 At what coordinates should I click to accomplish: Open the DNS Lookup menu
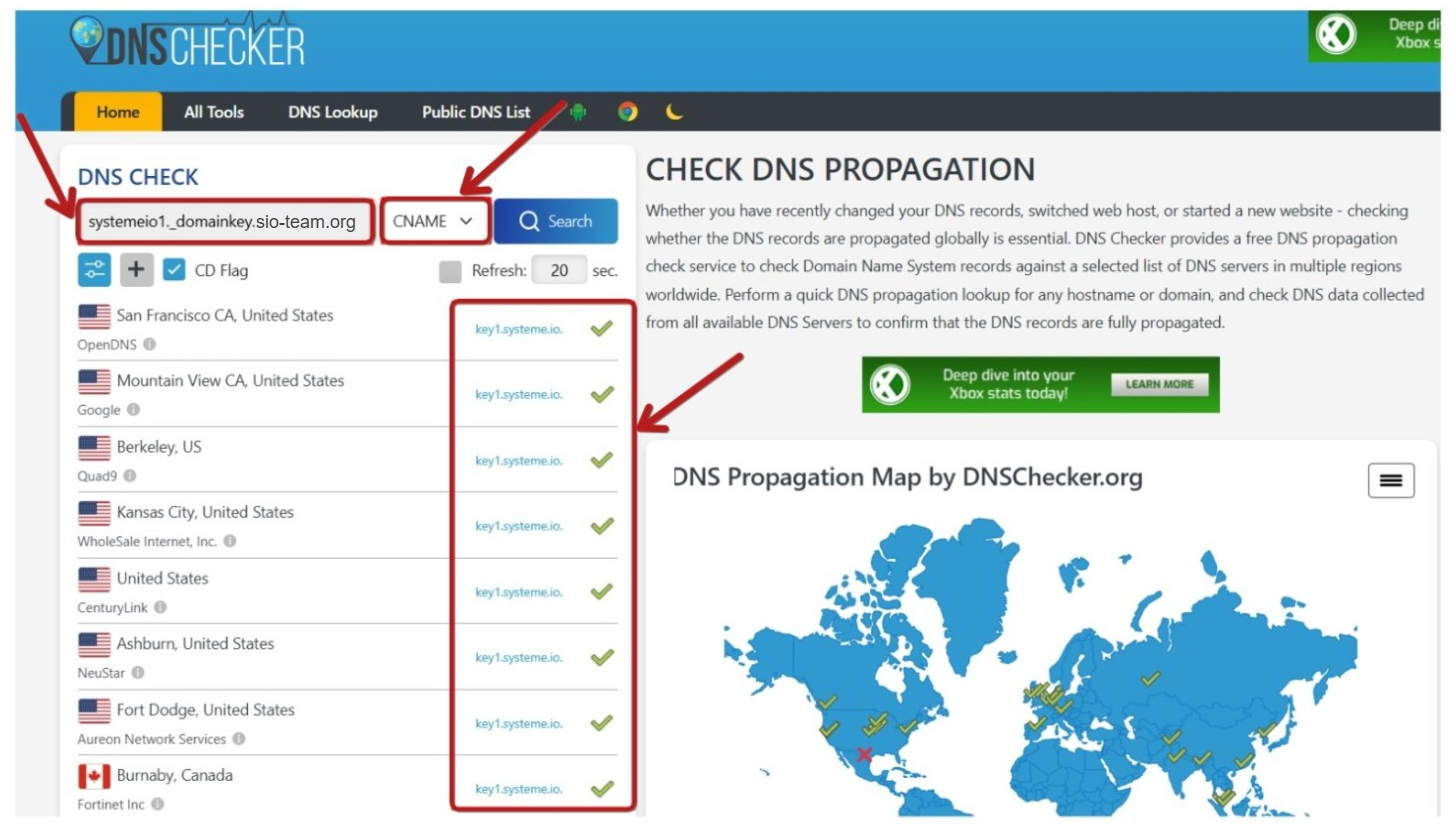(x=333, y=112)
